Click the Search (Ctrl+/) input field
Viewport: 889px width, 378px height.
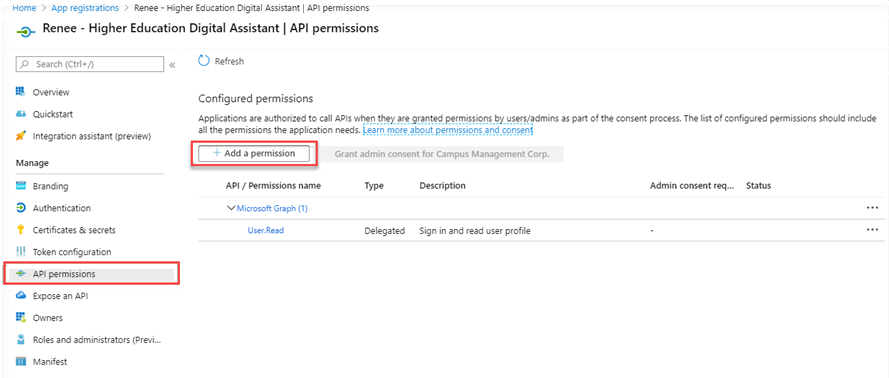(90, 65)
